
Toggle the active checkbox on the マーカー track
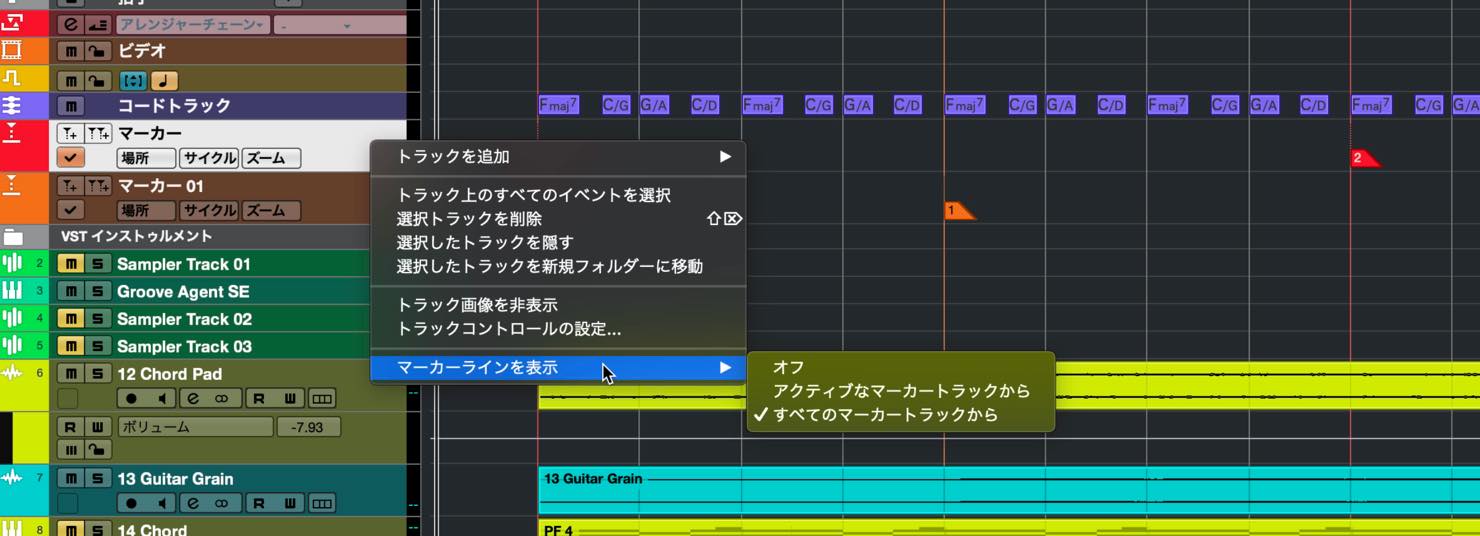(70, 158)
